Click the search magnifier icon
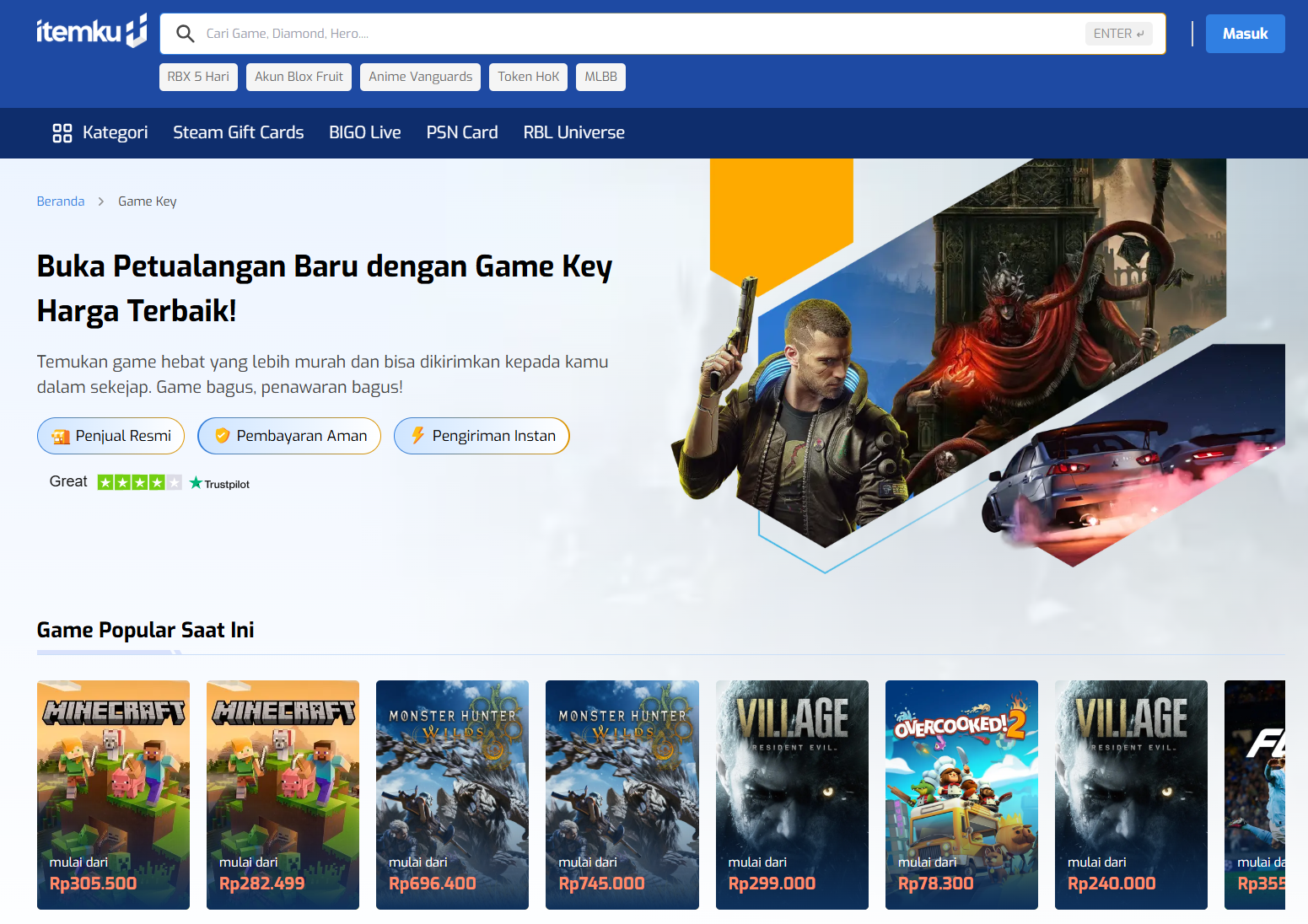The height and width of the screenshot is (924, 1308). click(185, 34)
